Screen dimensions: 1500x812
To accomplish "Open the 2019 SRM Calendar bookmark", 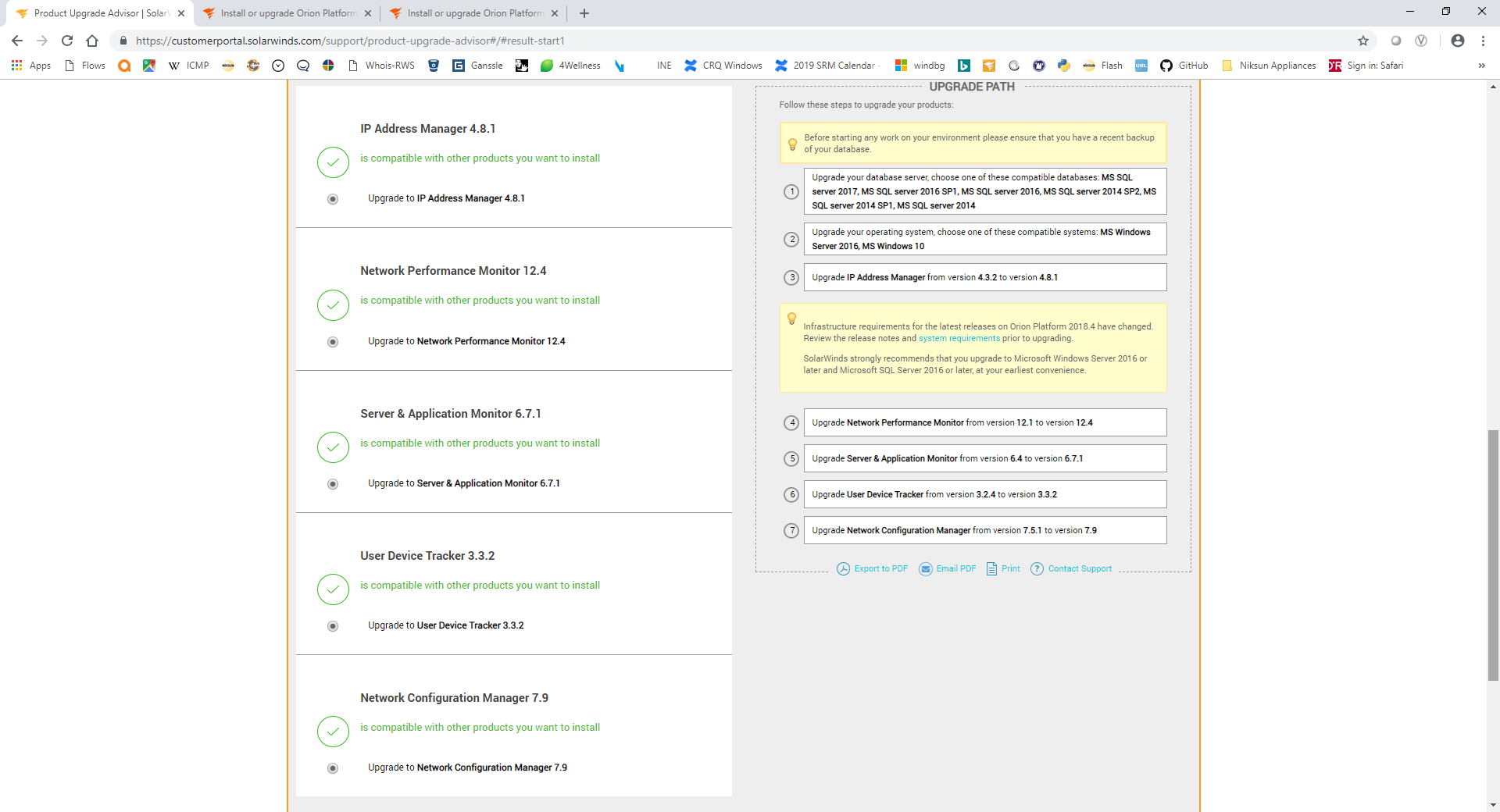I will [826, 66].
